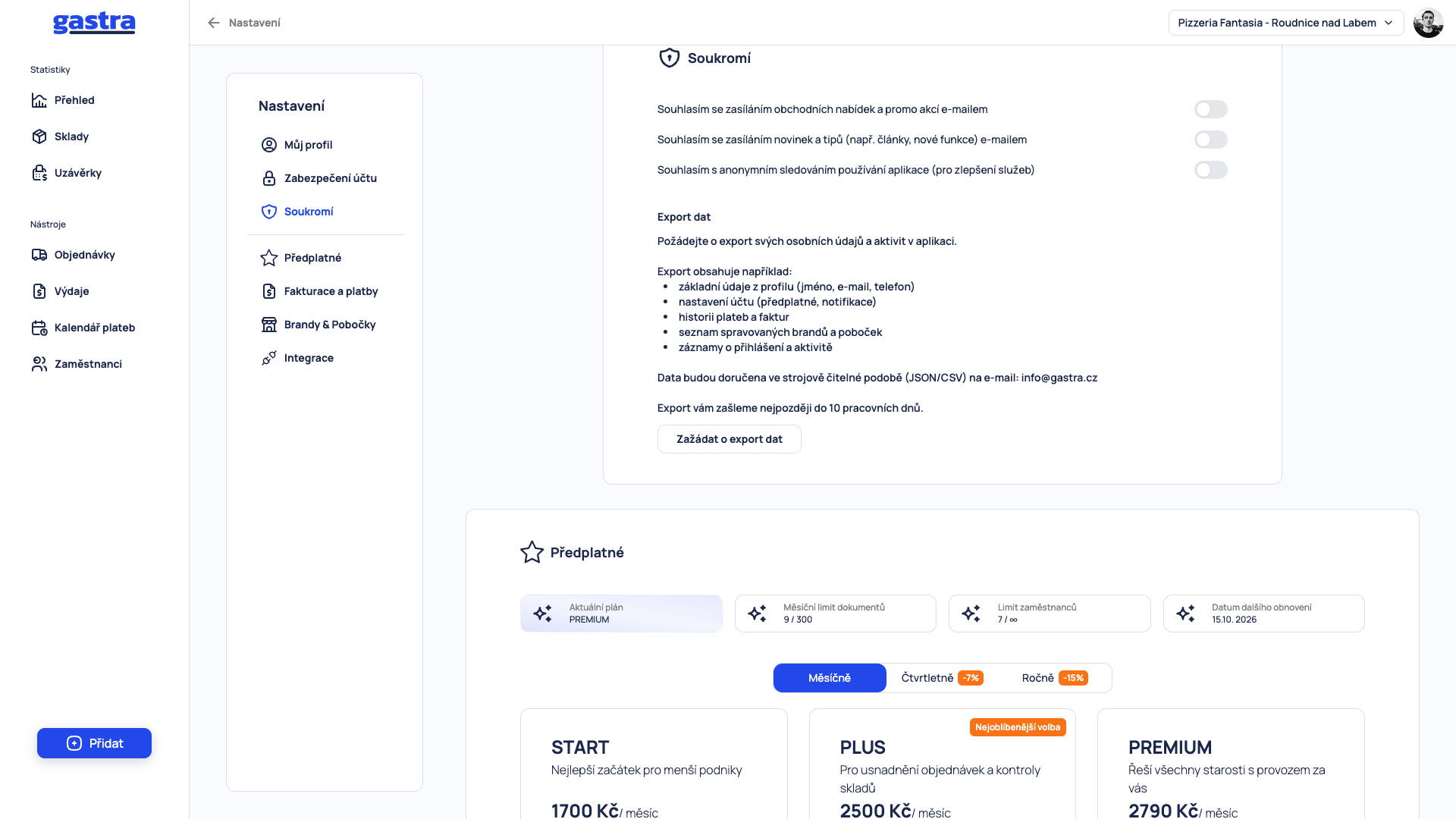Click the PLUS plan heading
The height and width of the screenshot is (819, 1456).
[x=862, y=748]
